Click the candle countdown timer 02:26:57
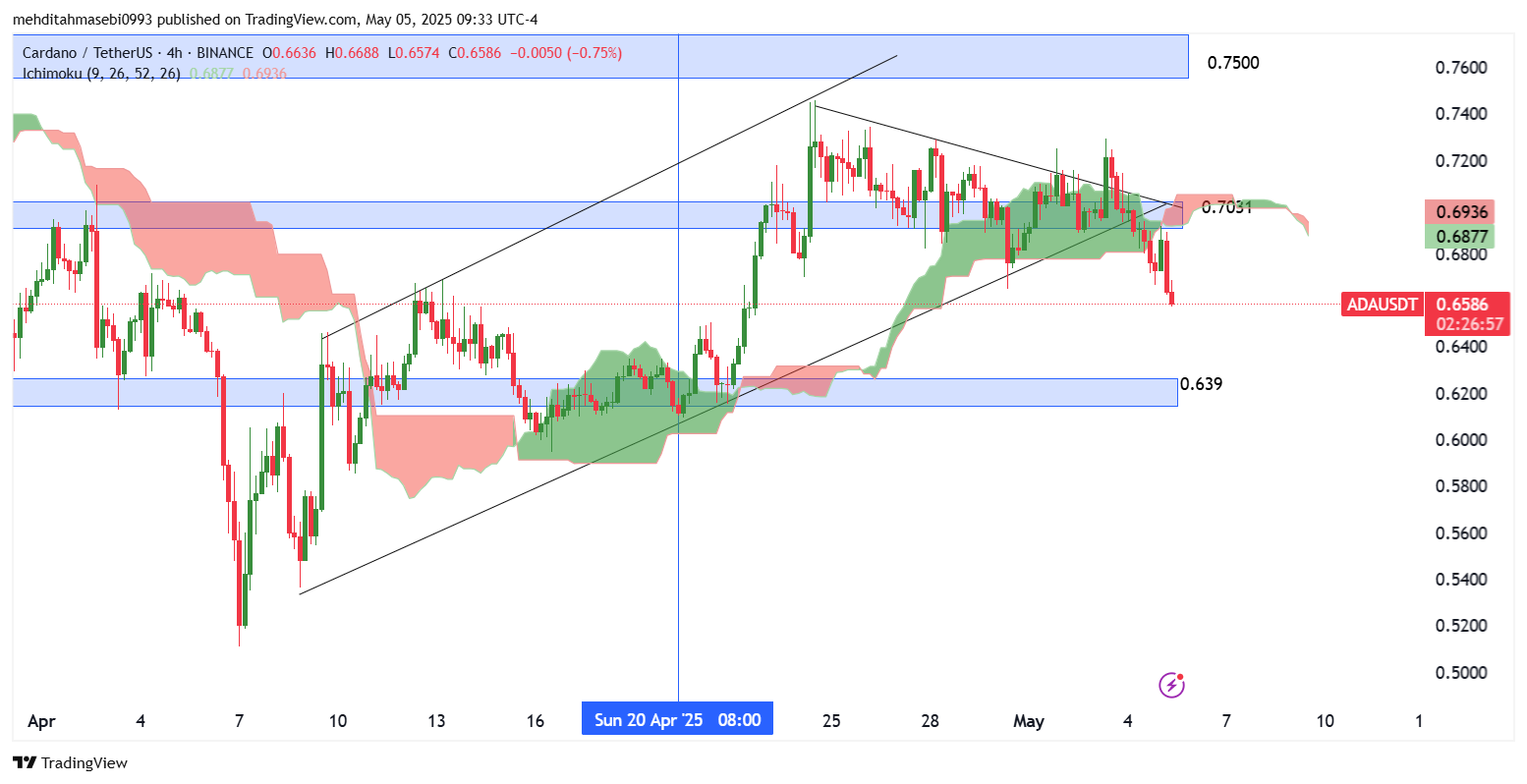 pyautogui.click(x=1469, y=324)
